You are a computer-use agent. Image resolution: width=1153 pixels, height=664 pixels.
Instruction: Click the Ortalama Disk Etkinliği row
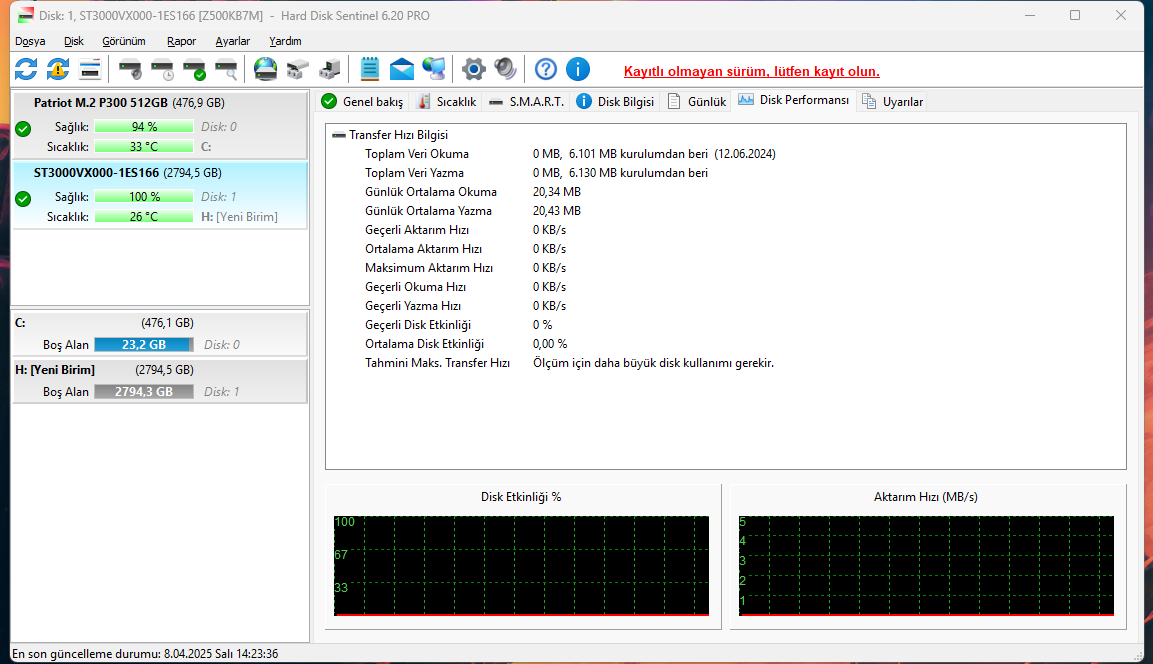pyautogui.click(x=466, y=344)
